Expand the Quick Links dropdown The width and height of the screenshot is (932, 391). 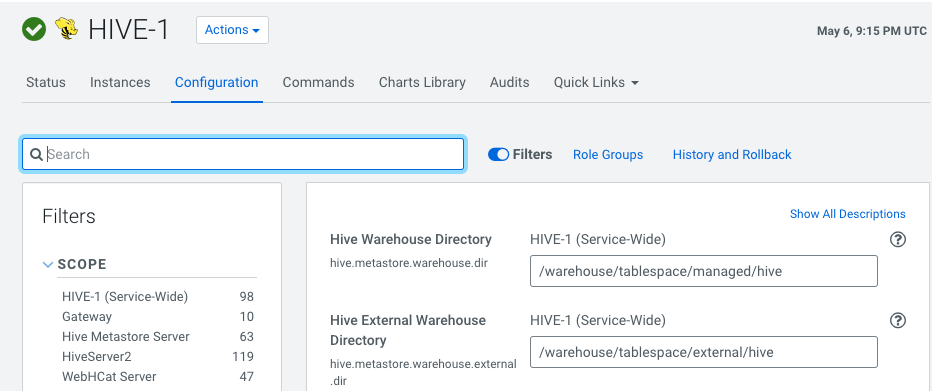click(x=596, y=83)
